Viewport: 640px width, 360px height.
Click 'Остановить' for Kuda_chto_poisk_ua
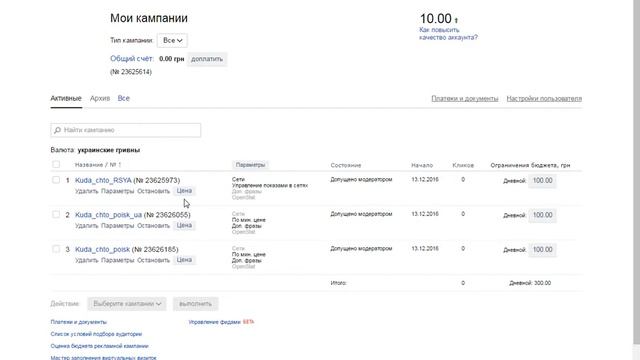(x=153, y=226)
